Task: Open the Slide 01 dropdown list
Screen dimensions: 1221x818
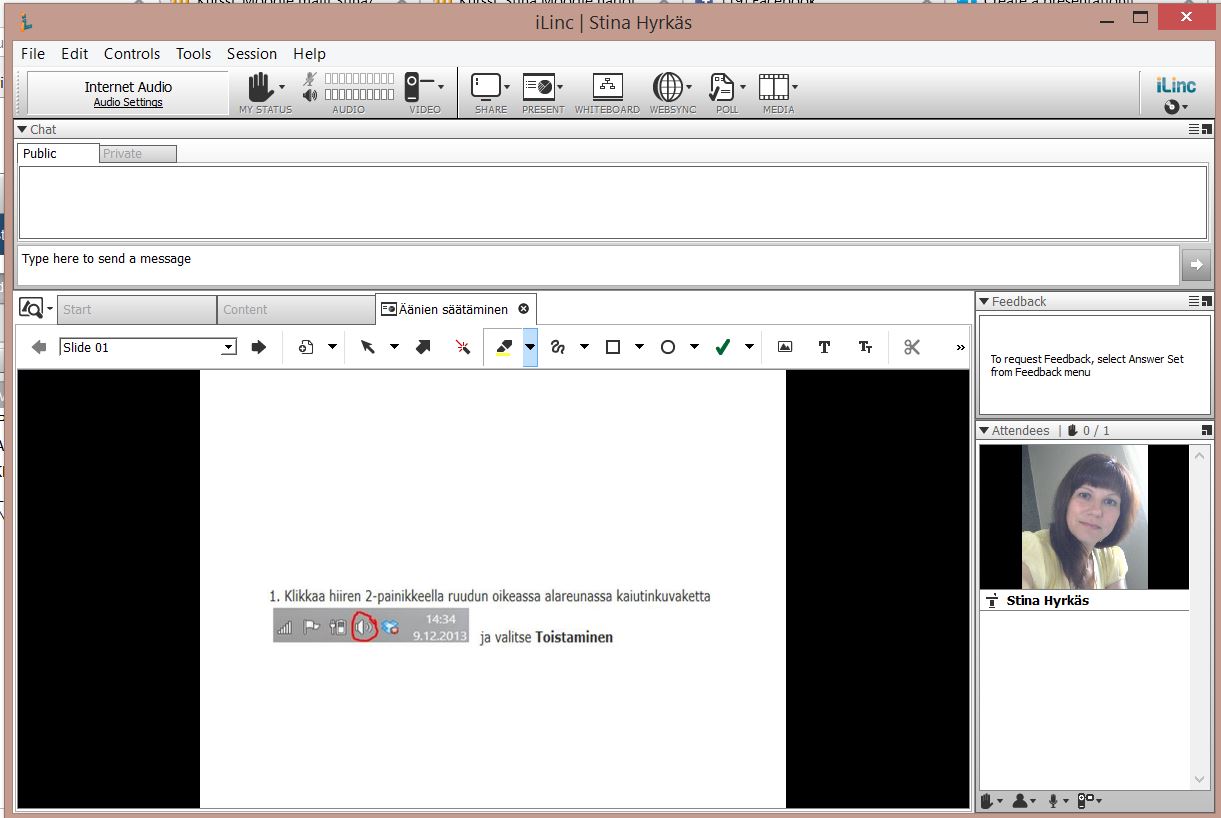Action: tap(229, 347)
